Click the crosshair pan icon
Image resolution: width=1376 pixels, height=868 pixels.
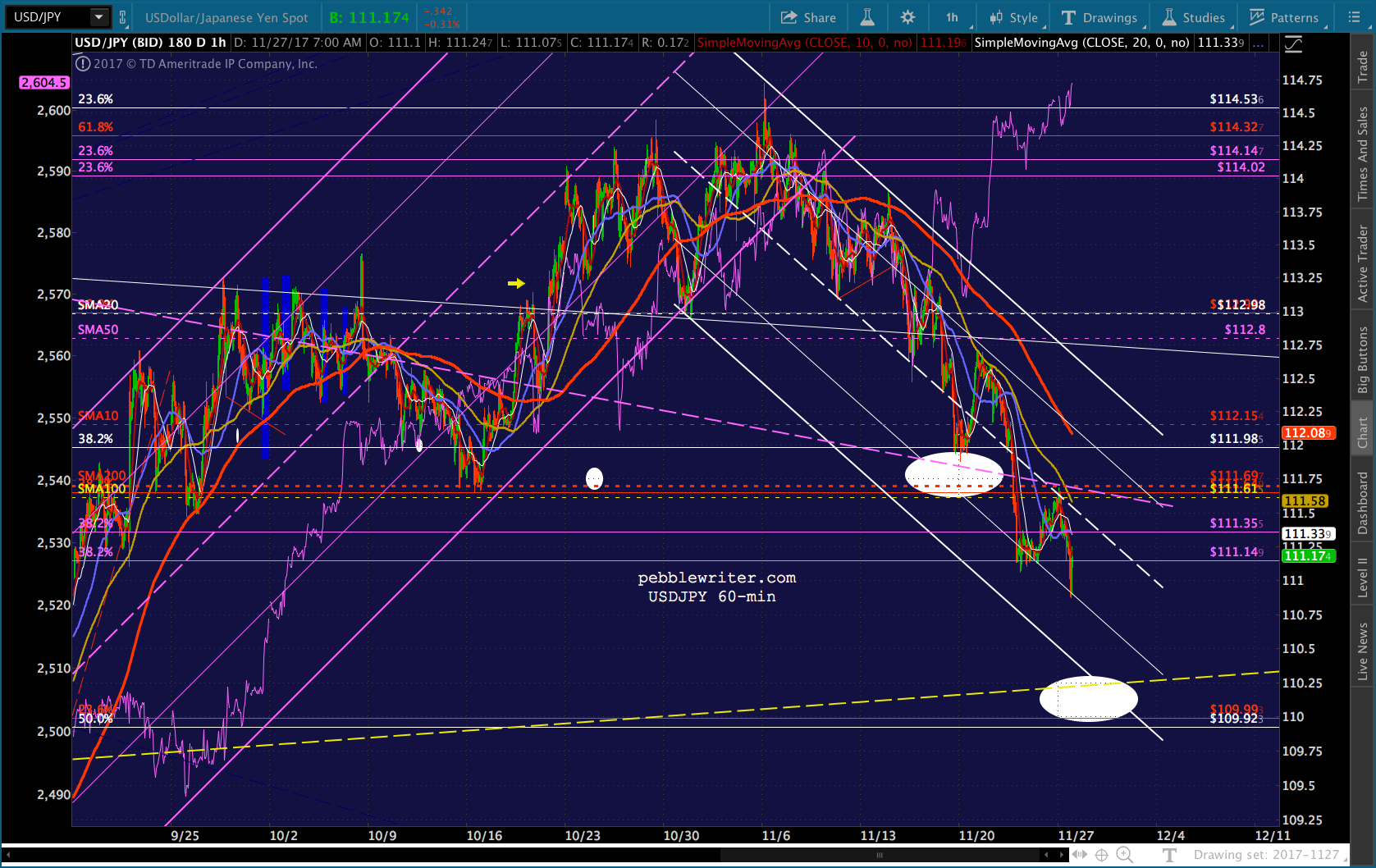point(1101,855)
